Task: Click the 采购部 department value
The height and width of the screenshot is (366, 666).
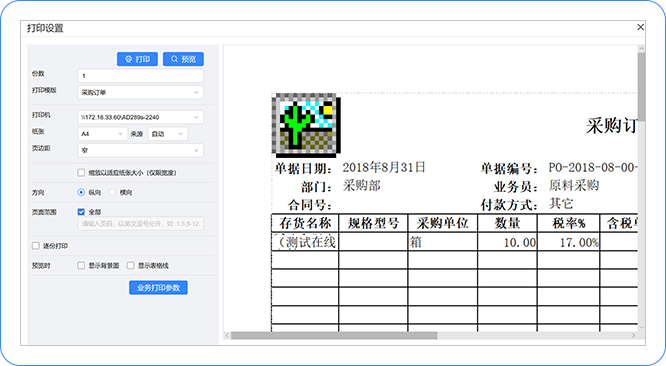Action: pyautogui.click(x=361, y=186)
